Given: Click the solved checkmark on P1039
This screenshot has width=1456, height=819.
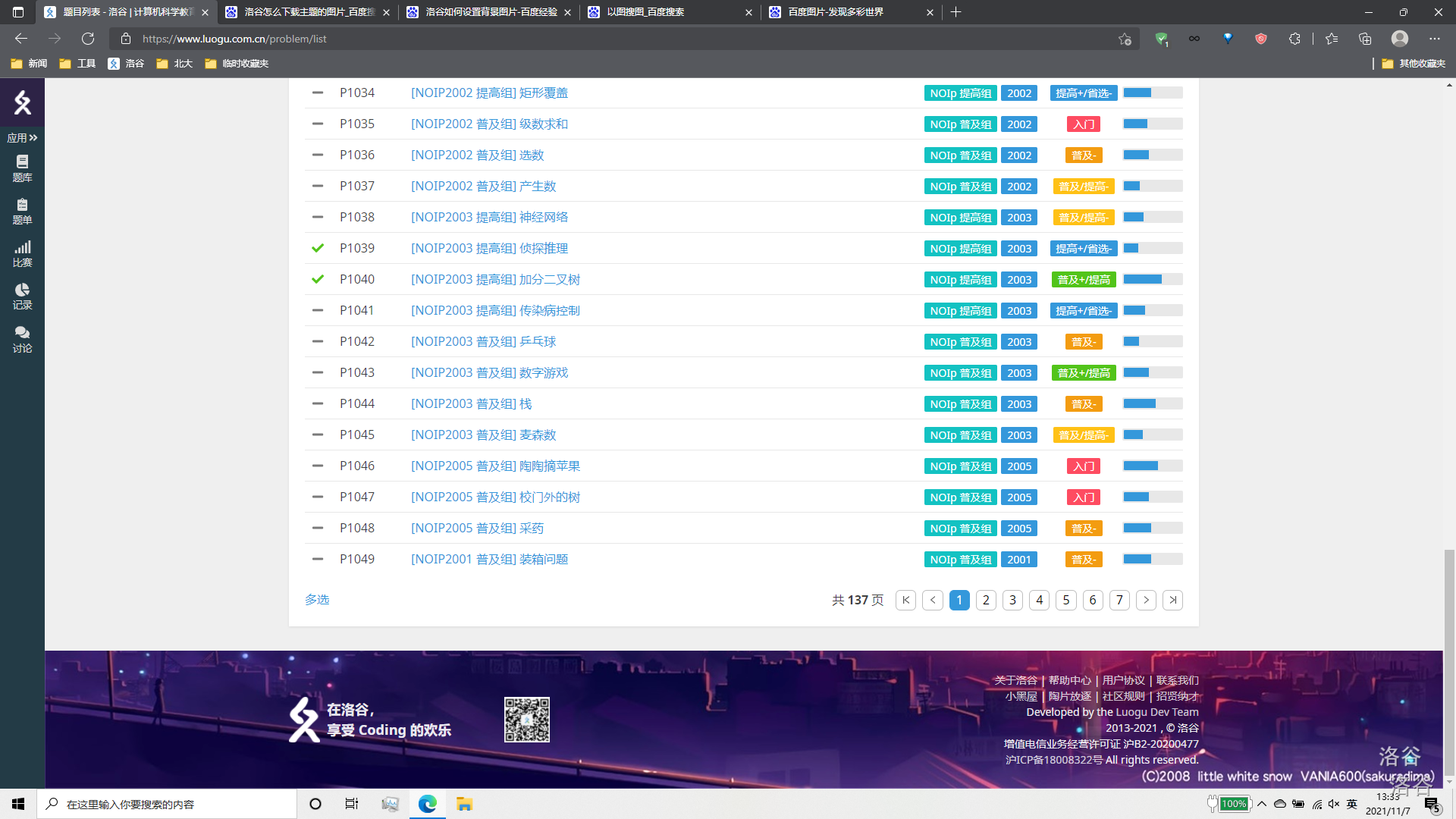Looking at the screenshot, I should pyautogui.click(x=318, y=248).
